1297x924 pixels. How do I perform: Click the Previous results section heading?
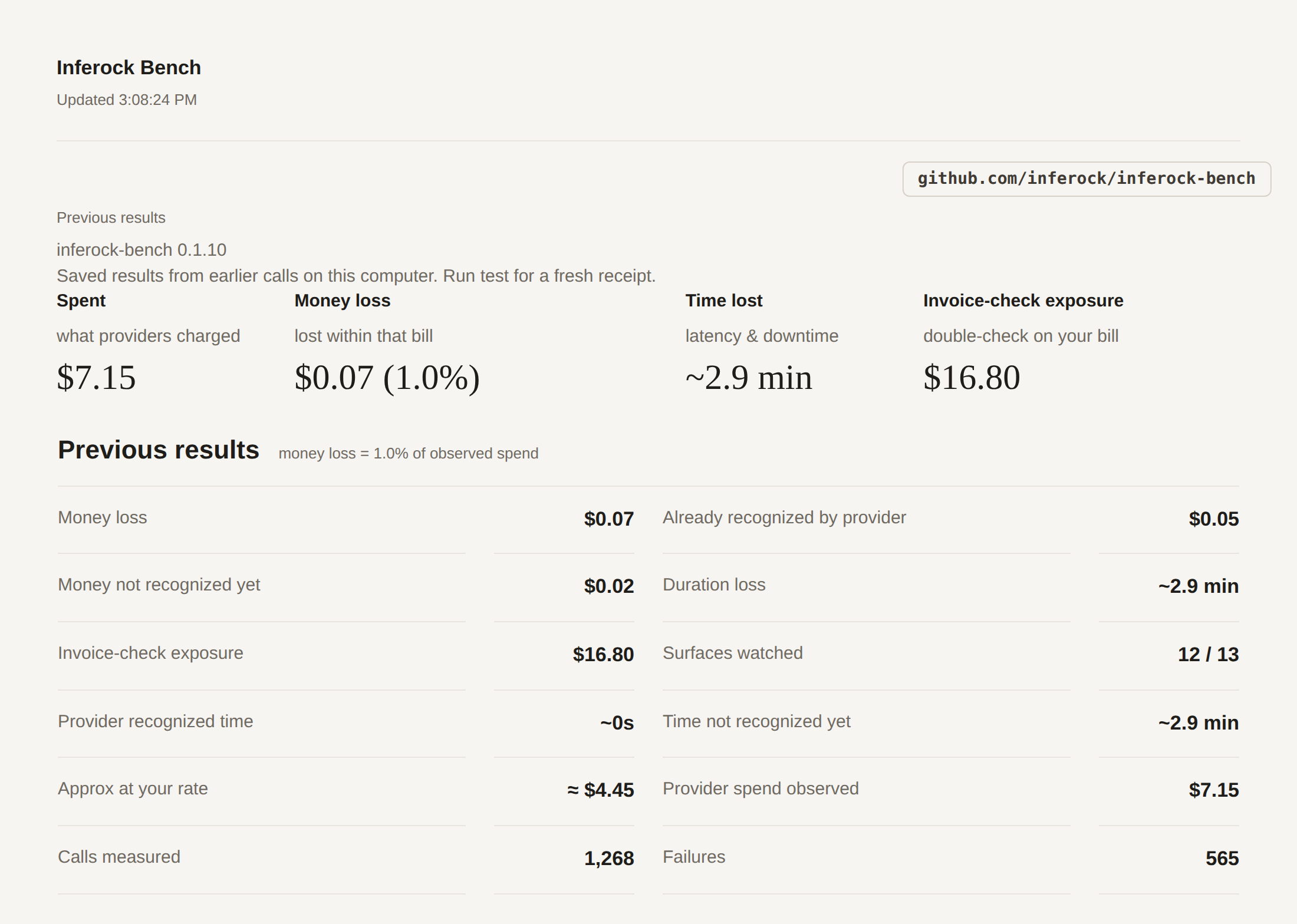159,450
